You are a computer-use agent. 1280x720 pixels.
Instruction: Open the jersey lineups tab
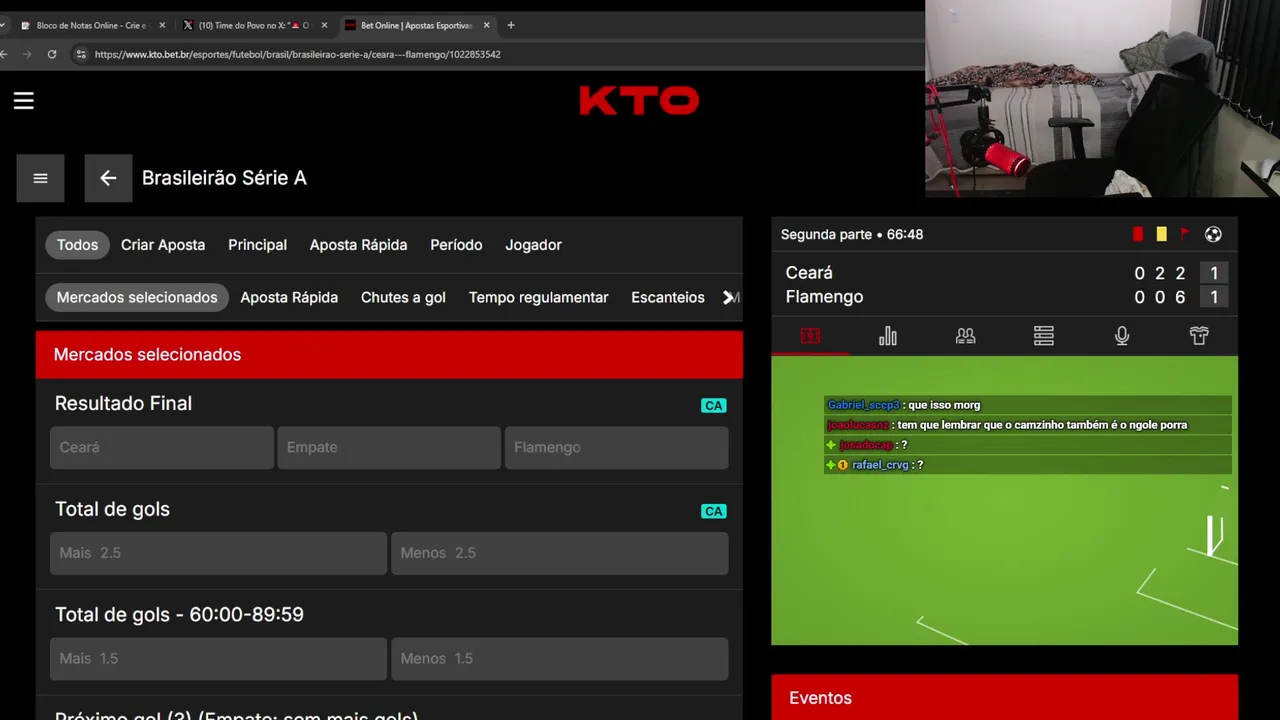(x=1199, y=336)
